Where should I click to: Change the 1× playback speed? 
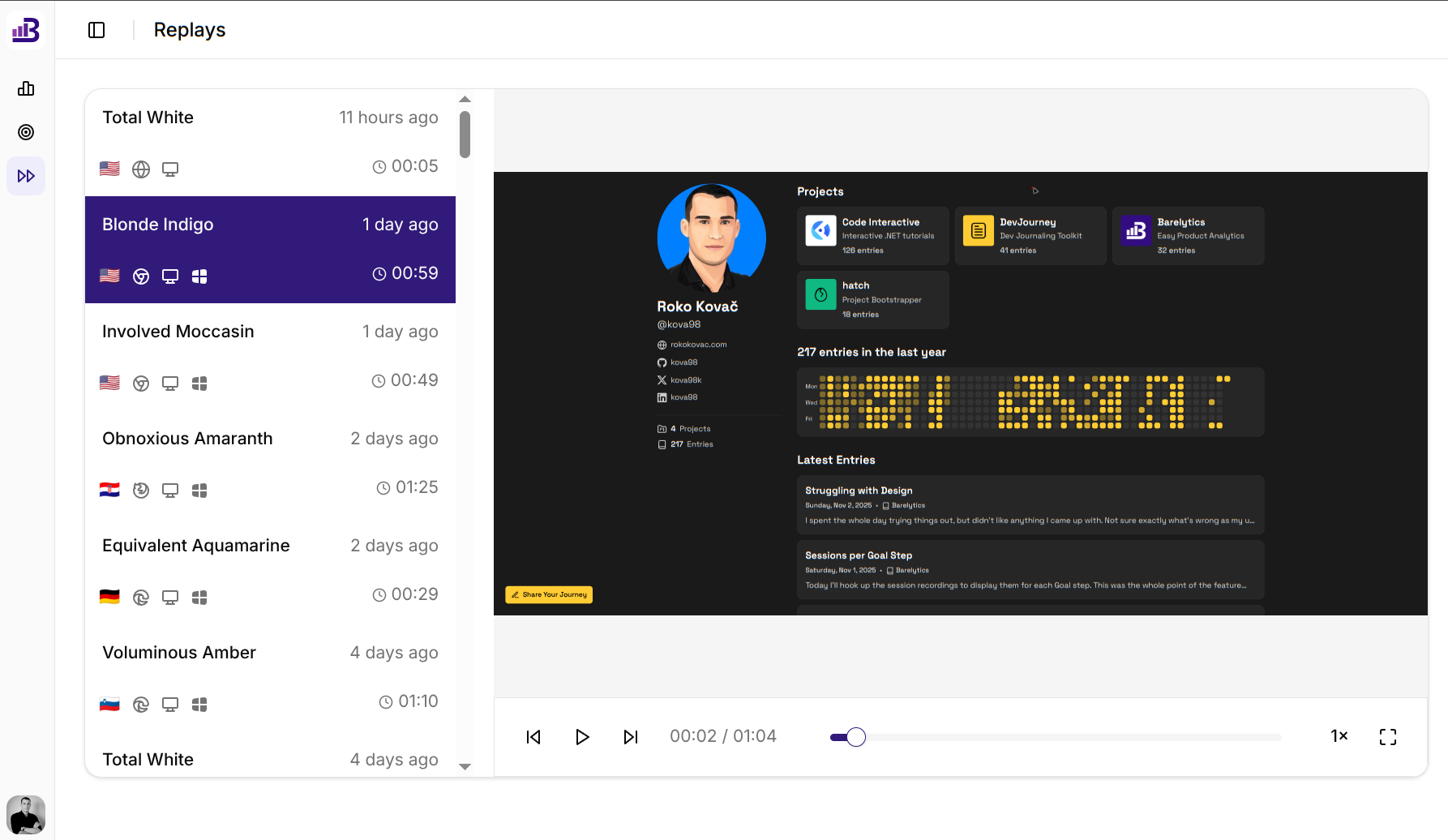point(1339,736)
